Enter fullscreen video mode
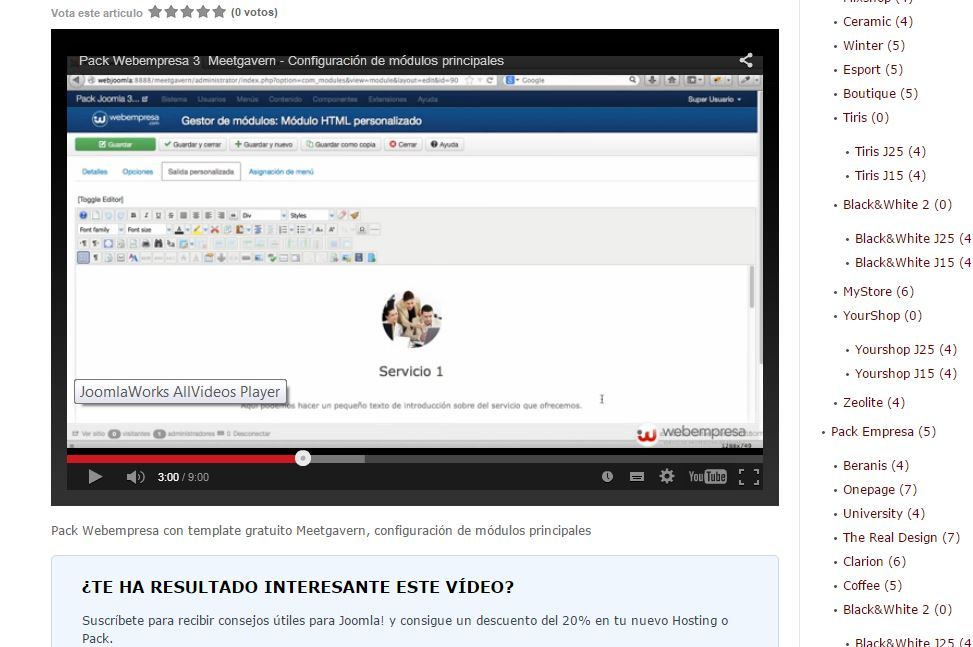The width and height of the screenshot is (973, 647). coord(749,476)
